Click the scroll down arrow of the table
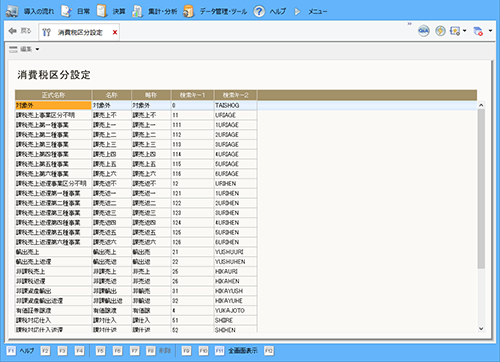This screenshot has height=362, width=500. [481, 329]
